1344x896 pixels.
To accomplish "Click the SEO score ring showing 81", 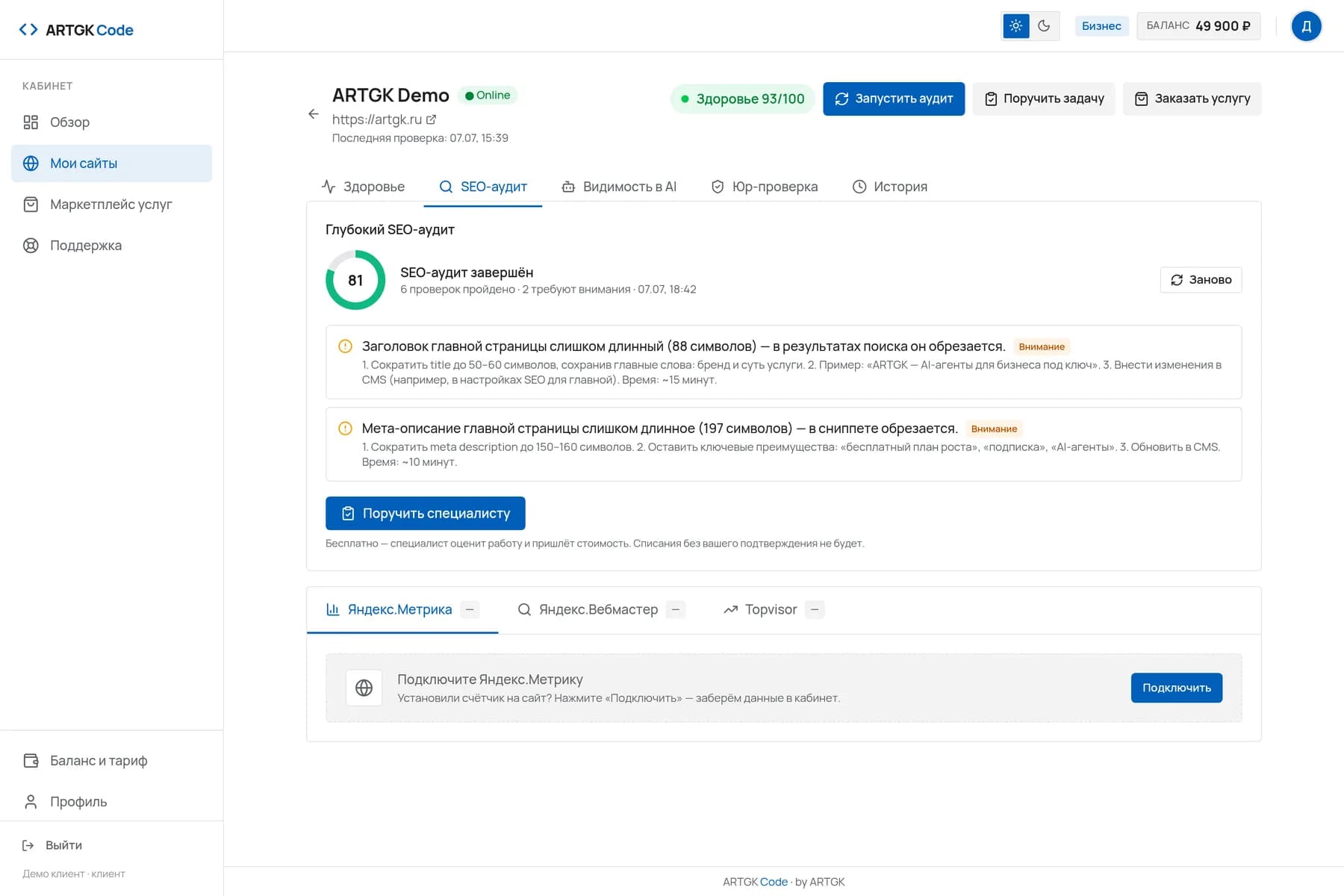I will [x=355, y=280].
